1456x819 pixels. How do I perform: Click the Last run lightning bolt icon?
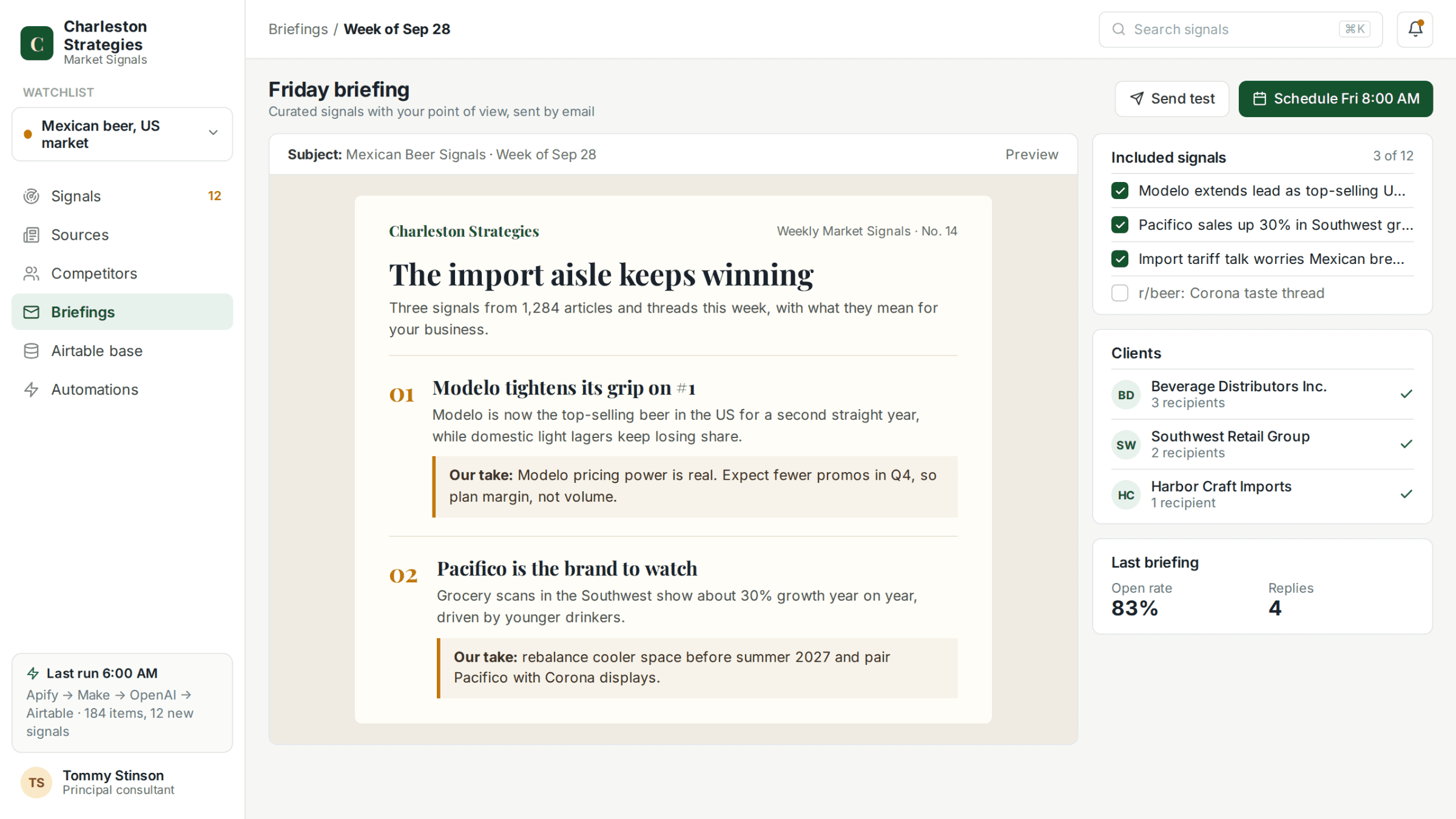tap(33, 673)
